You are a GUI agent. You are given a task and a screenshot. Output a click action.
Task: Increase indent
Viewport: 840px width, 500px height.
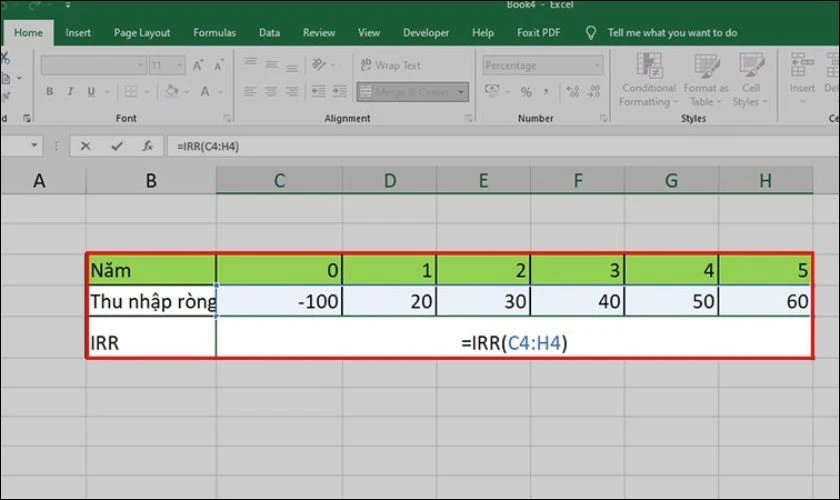339,92
